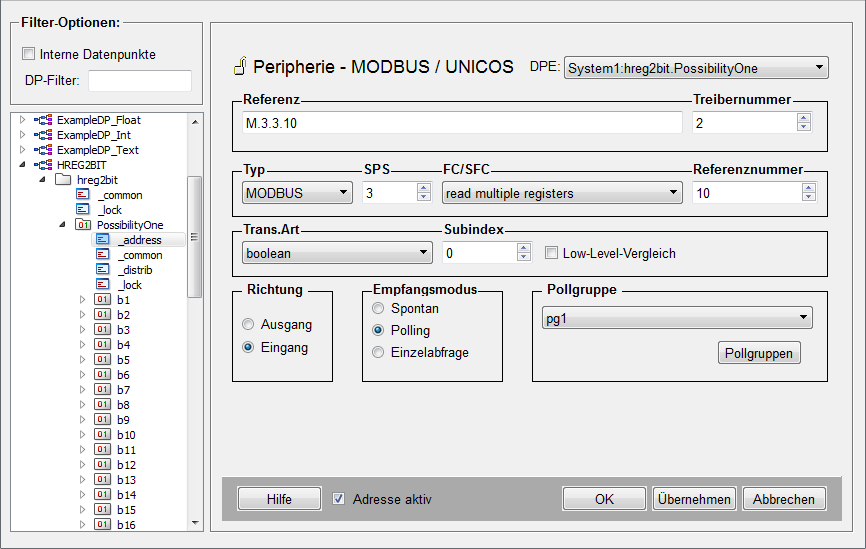Viewport: 866px width, 549px height.
Task: Select the _address config icon
Action: [x=103, y=240]
